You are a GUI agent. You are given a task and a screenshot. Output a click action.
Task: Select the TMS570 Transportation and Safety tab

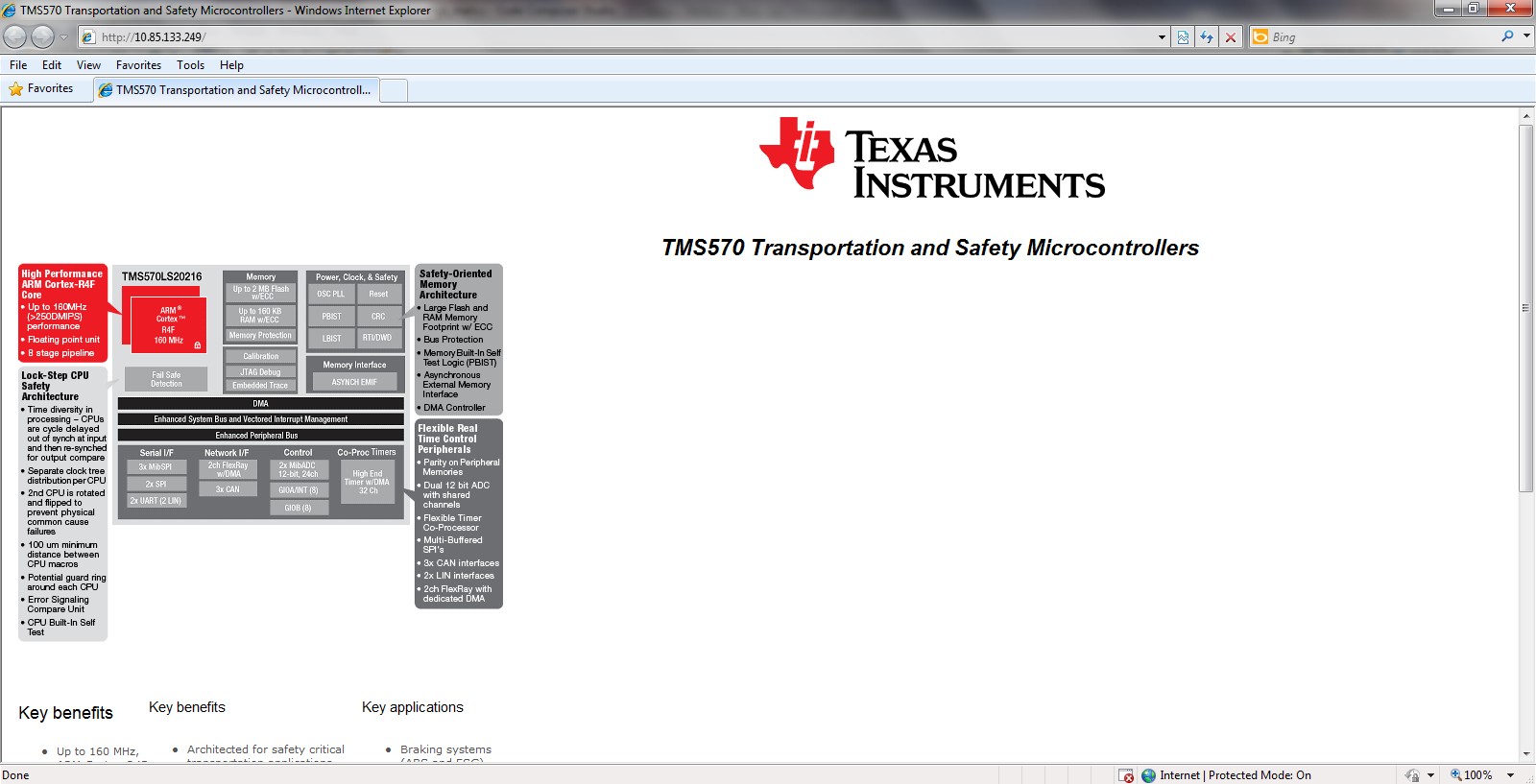pos(236,90)
